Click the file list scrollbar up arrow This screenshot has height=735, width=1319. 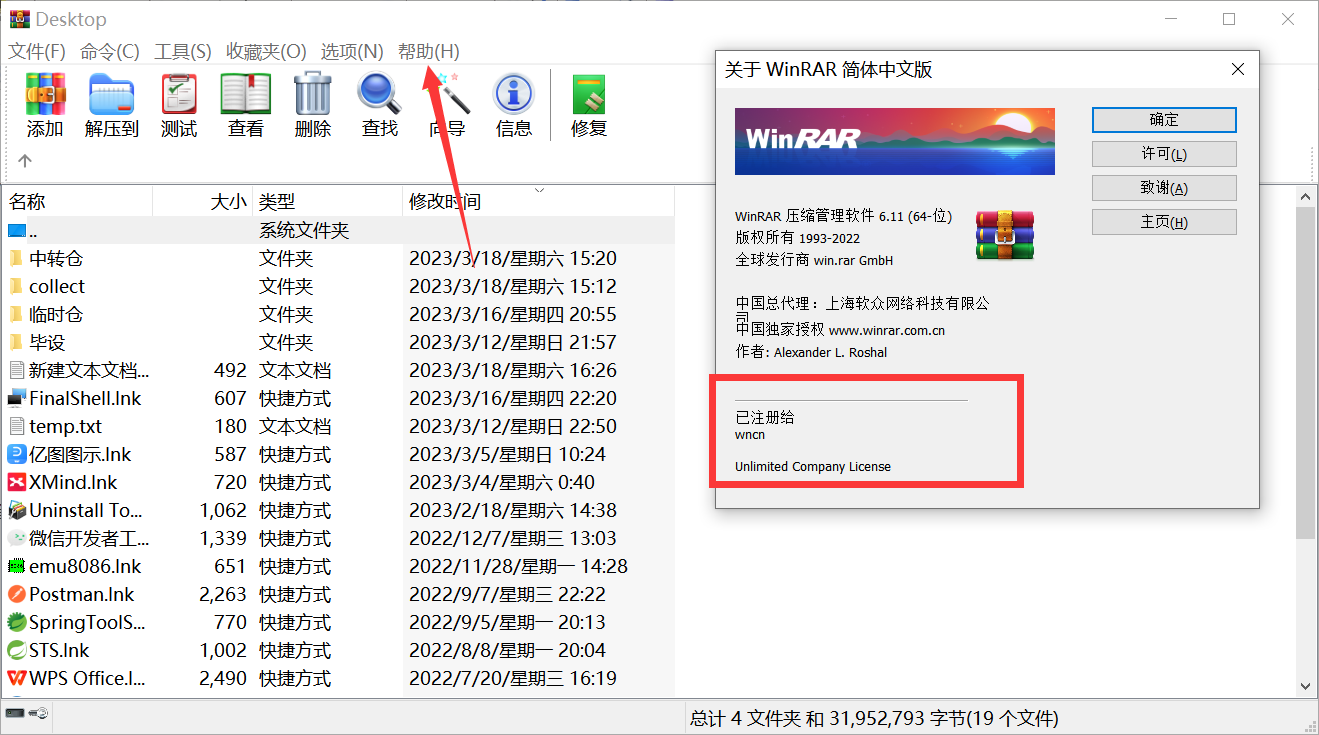(1306, 196)
